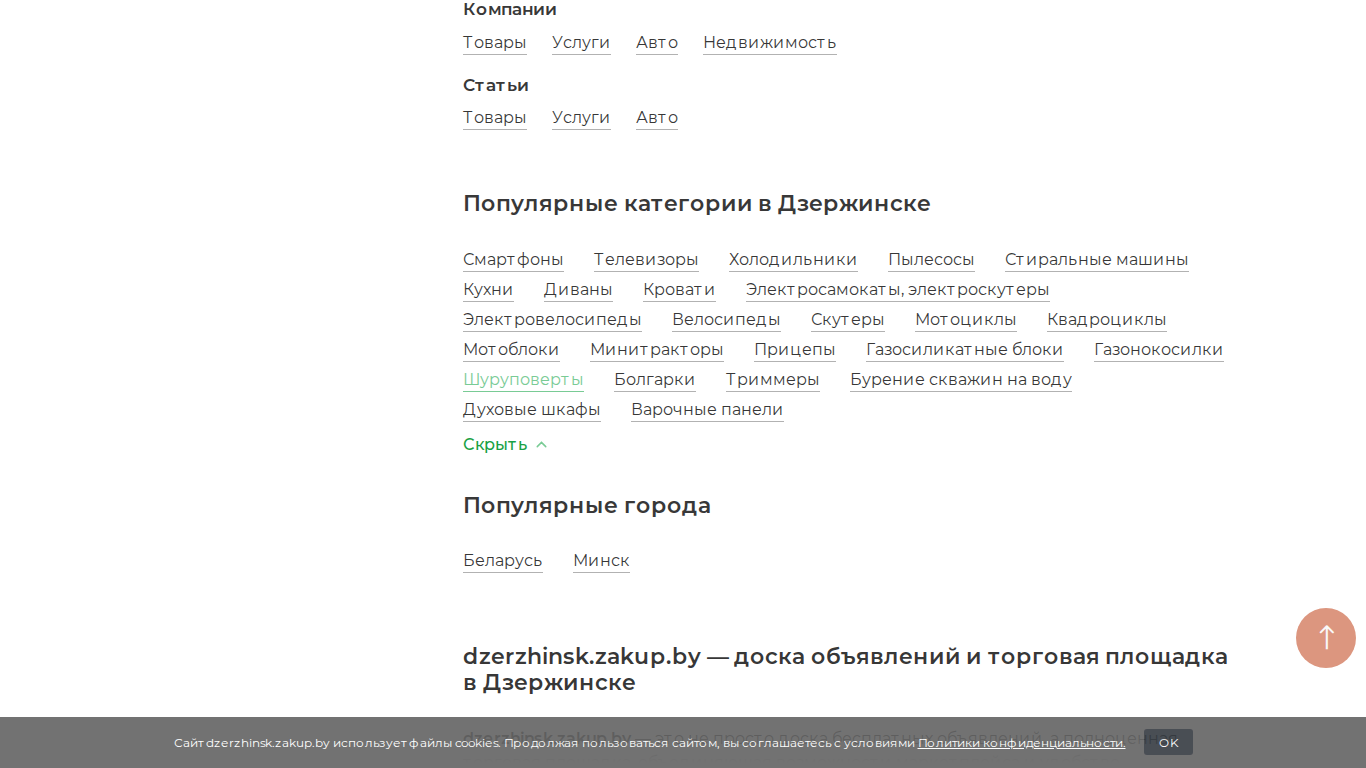
Task: Open the Скутеры category
Action: click(x=848, y=320)
